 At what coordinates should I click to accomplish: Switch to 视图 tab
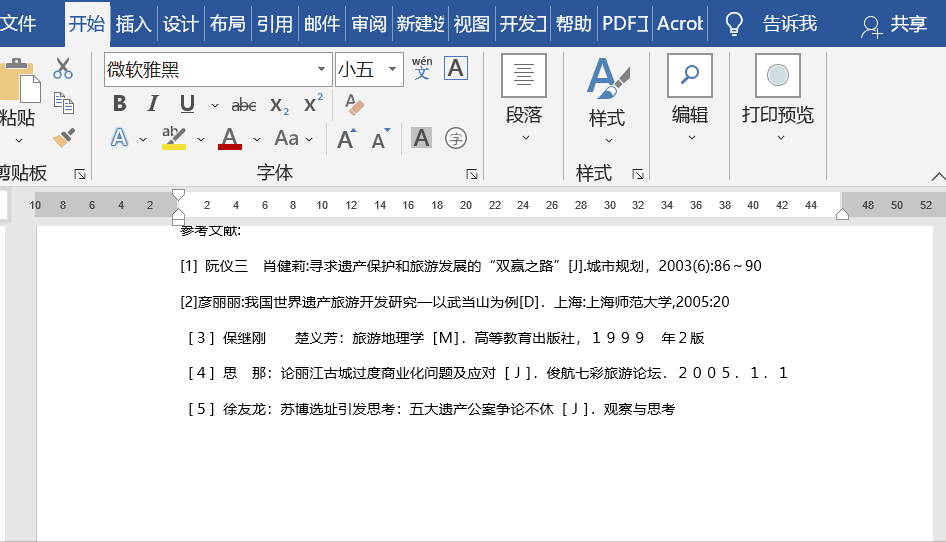471,24
